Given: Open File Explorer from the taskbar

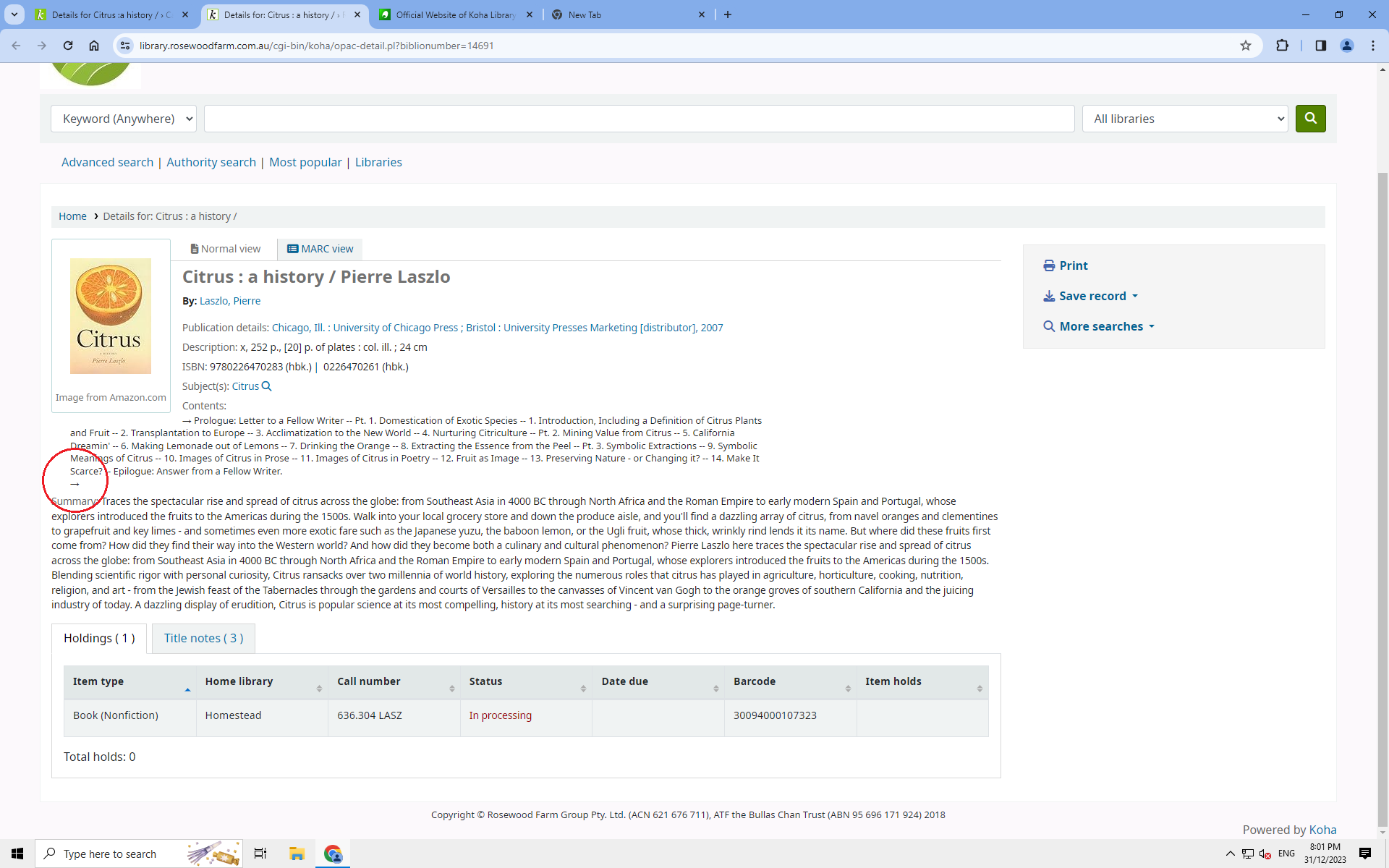Looking at the screenshot, I should pyautogui.click(x=297, y=854).
